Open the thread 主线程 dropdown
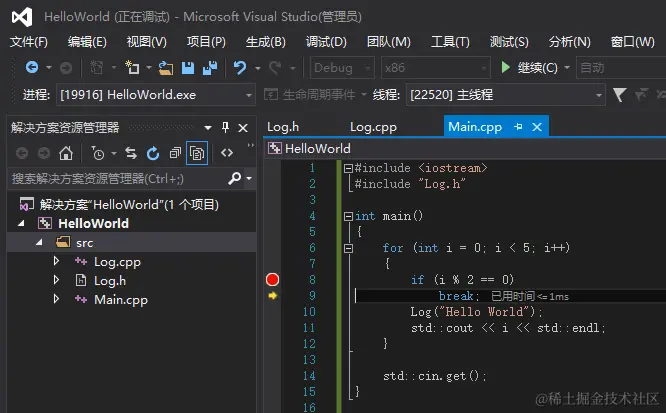This screenshot has width=666, height=413. 505,95
